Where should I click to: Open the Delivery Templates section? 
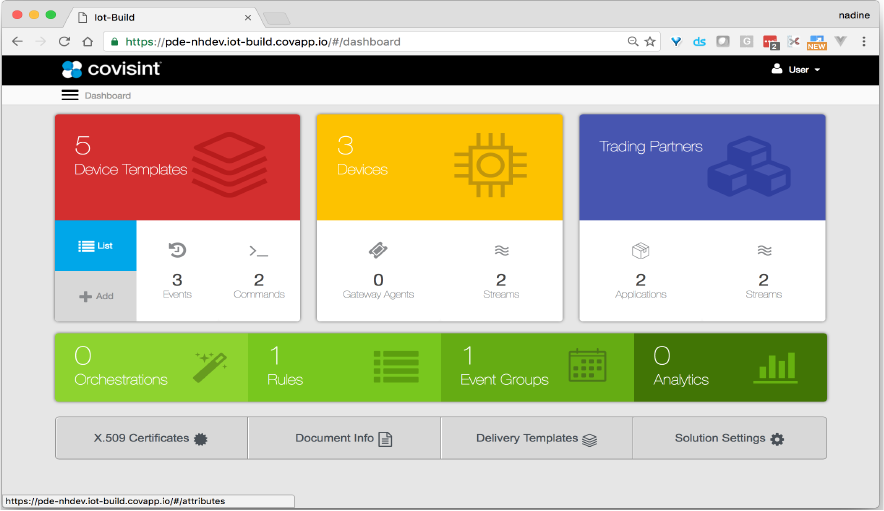coord(536,438)
